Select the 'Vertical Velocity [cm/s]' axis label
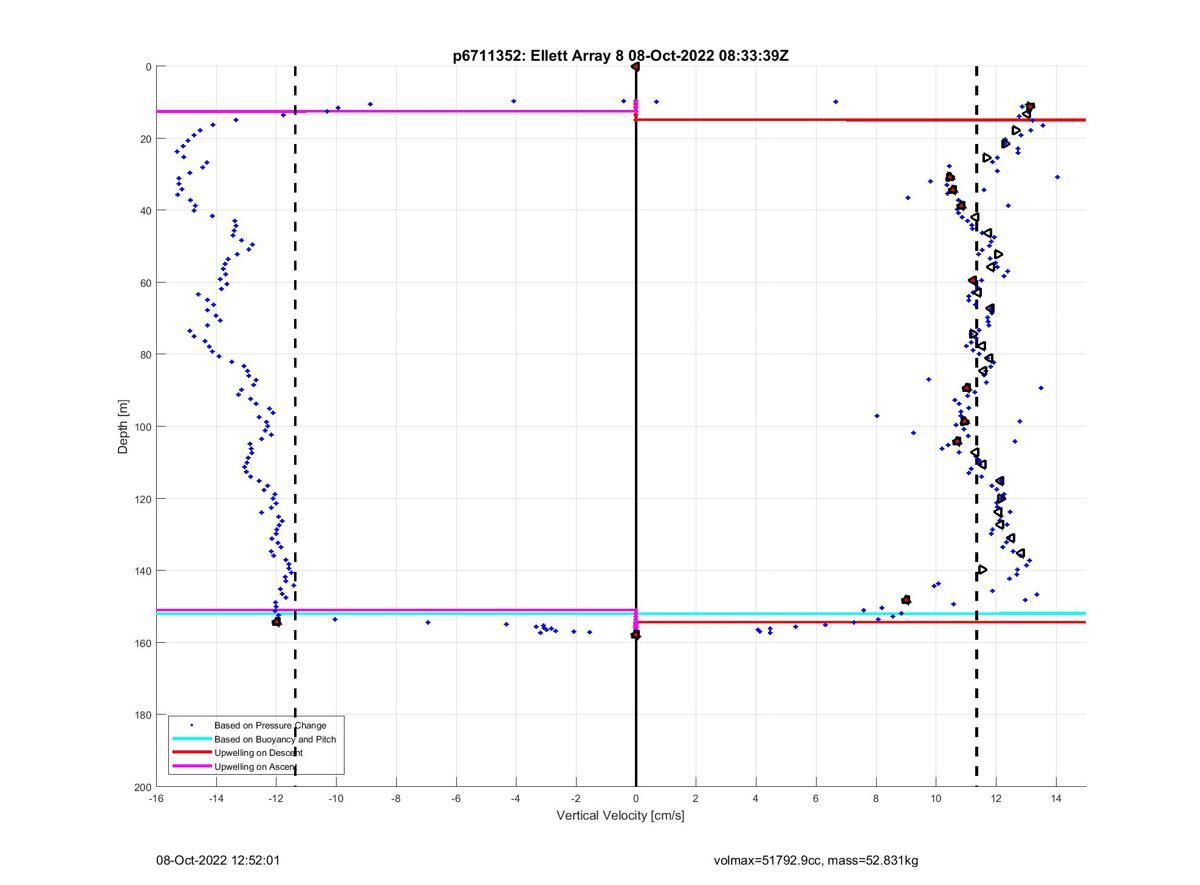 click(x=620, y=815)
